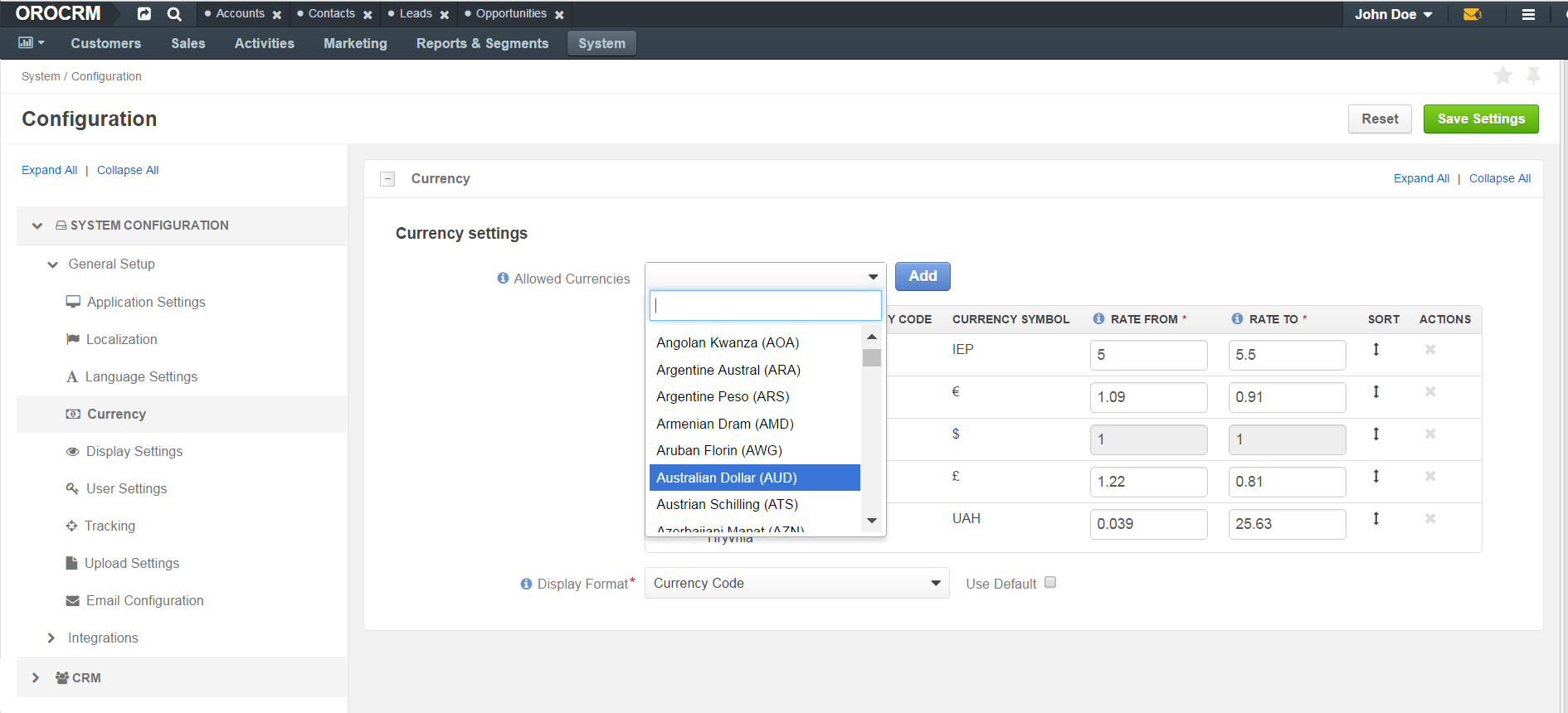The image size is (1568, 713).
Task: Collapse the Currency section with minus toggle
Action: (x=387, y=179)
